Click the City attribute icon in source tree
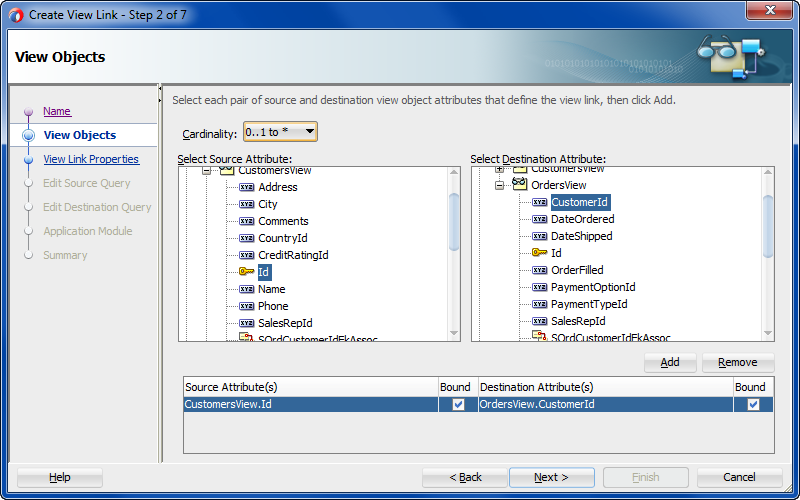 [246, 204]
